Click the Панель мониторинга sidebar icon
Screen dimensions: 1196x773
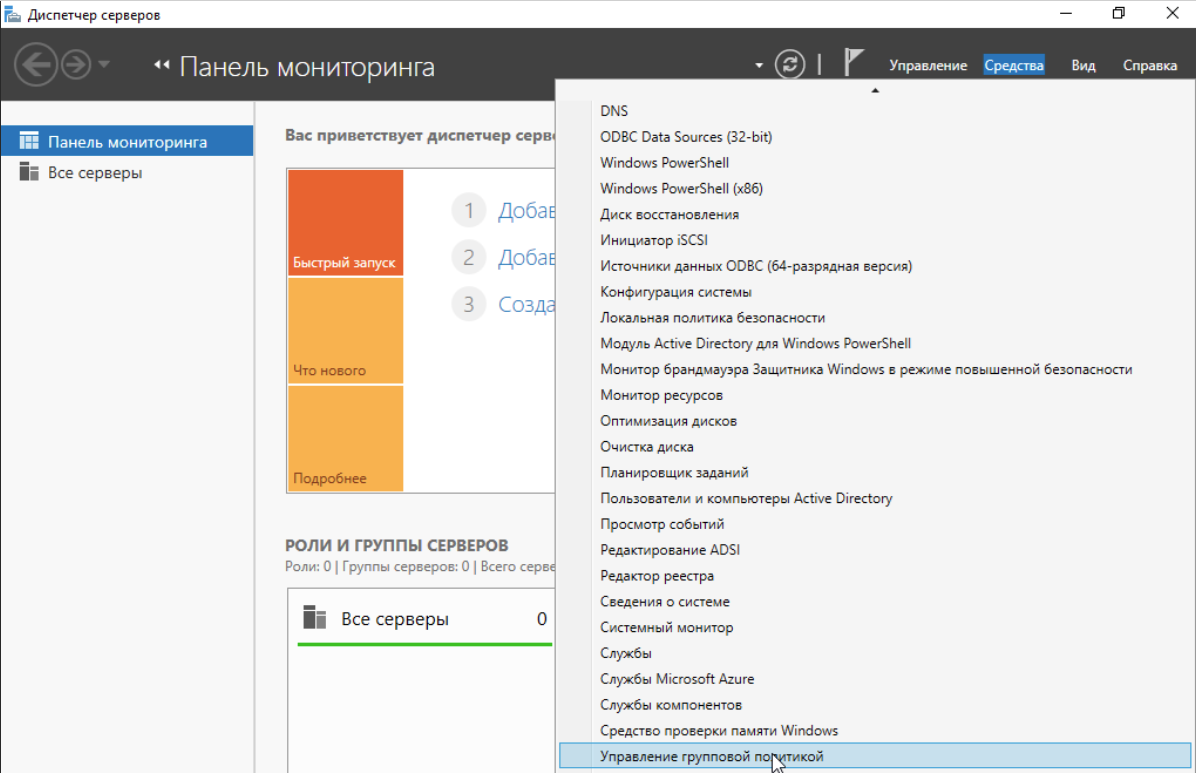coord(29,141)
